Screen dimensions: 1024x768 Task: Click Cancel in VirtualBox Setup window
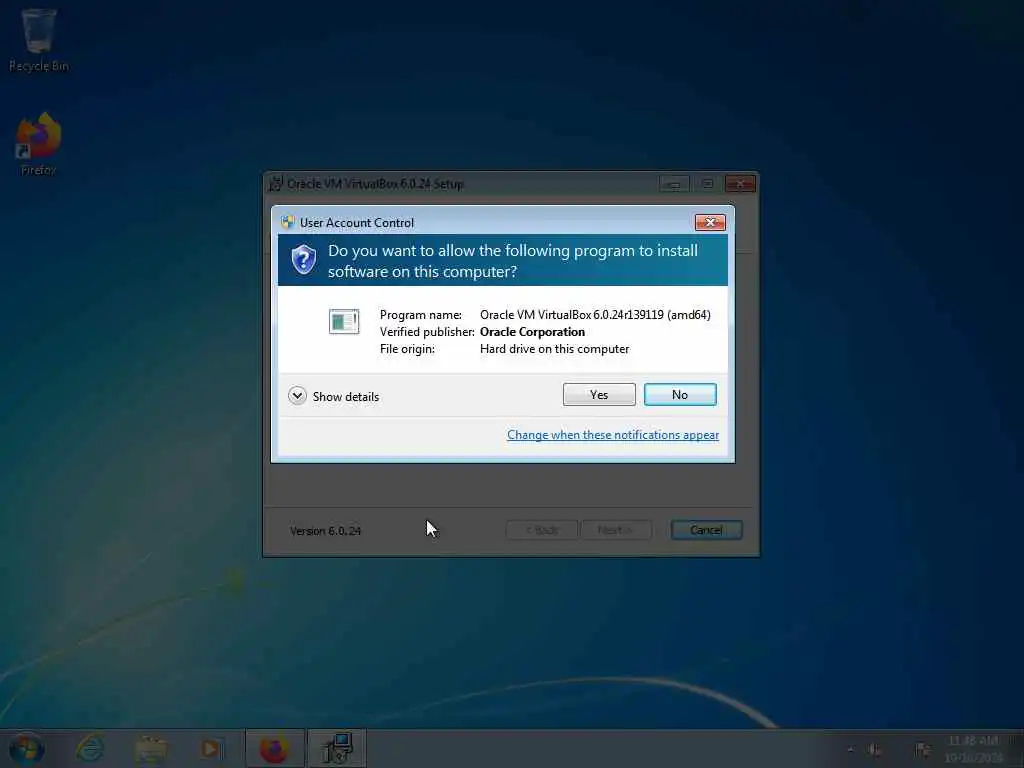click(706, 530)
